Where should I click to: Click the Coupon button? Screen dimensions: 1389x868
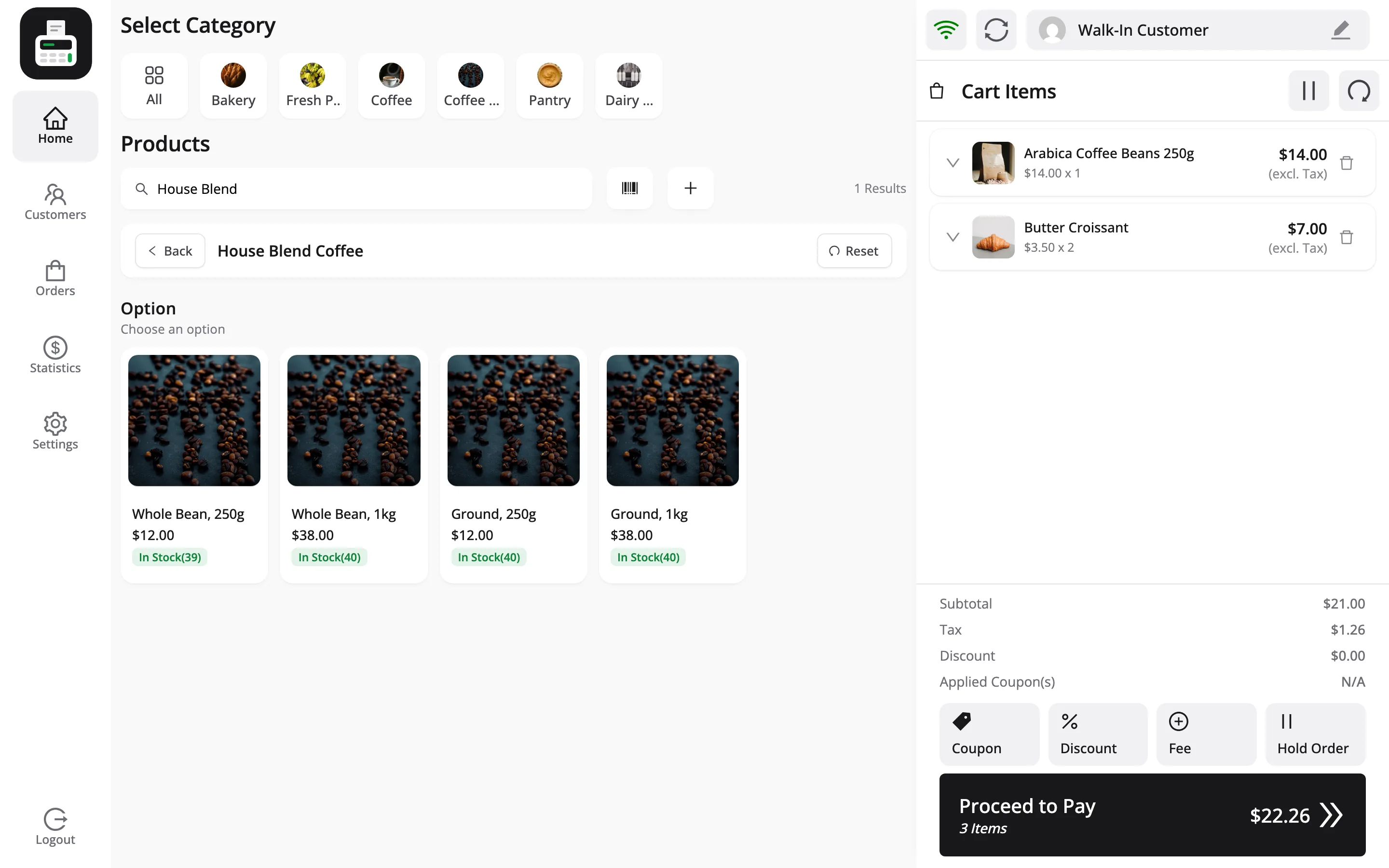[x=989, y=734]
